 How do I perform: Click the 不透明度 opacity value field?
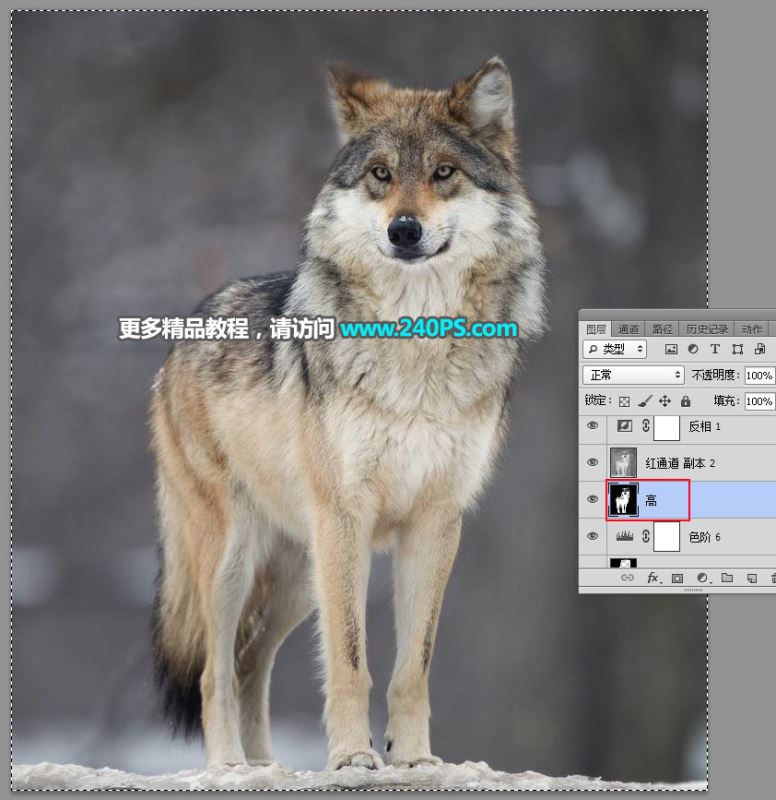click(x=759, y=376)
